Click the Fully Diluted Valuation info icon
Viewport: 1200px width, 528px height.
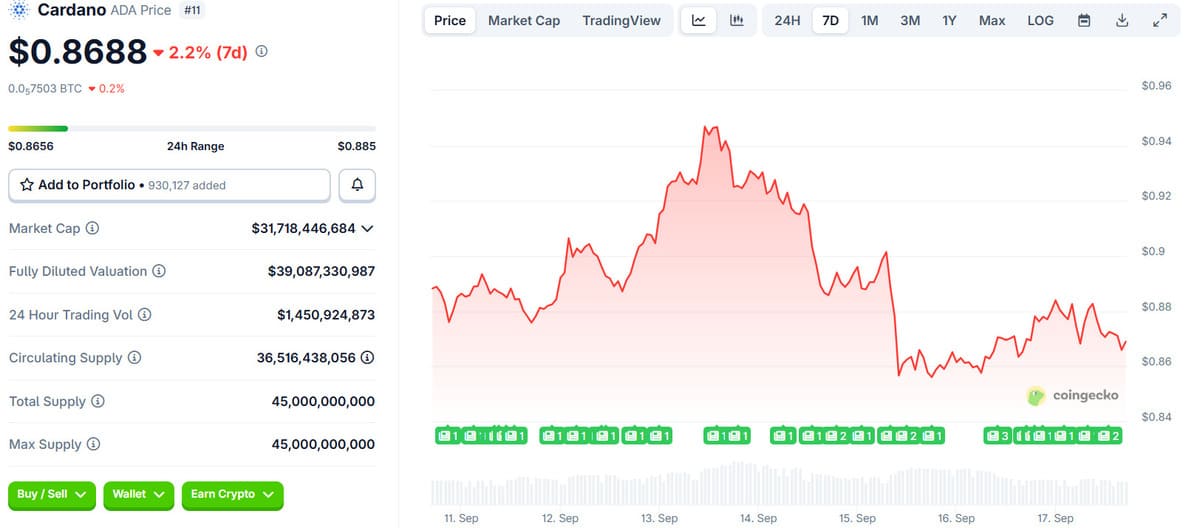(x=159, y=271)
